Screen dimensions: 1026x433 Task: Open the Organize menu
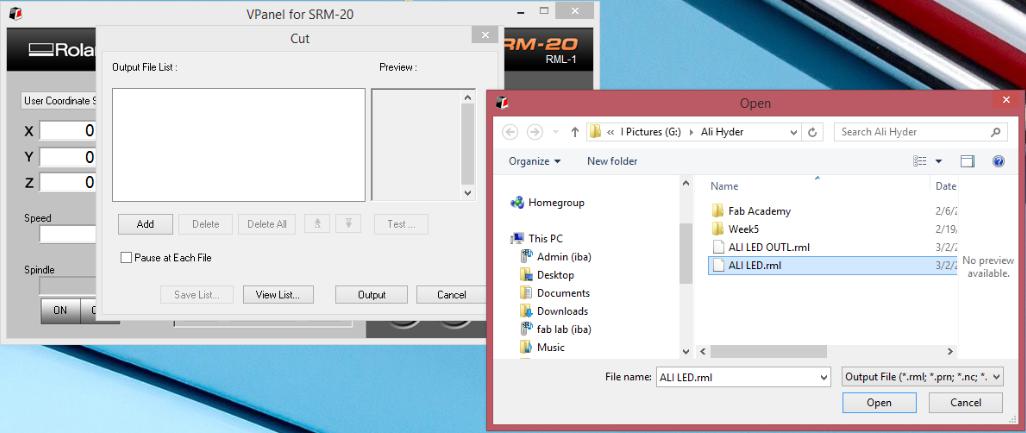[535, 161]
